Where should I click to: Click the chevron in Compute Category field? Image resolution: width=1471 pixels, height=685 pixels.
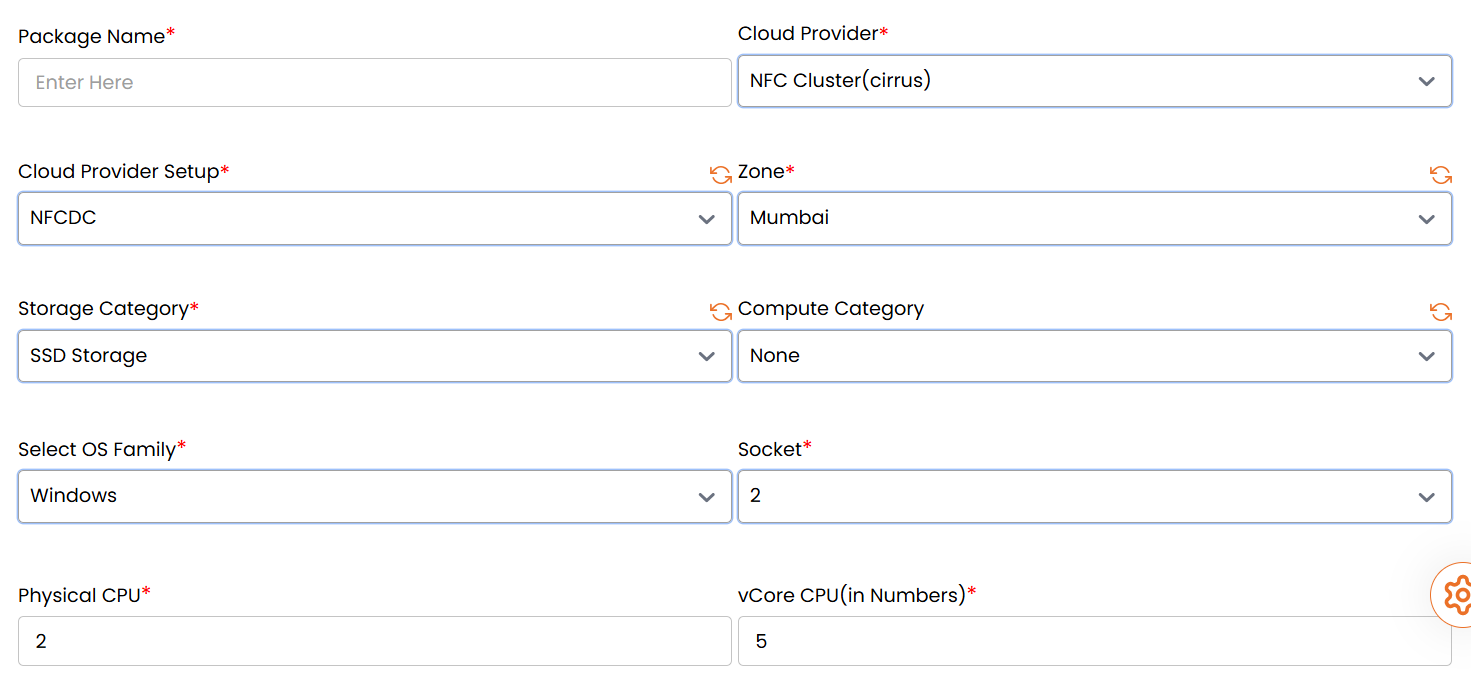coord(1426,357)
